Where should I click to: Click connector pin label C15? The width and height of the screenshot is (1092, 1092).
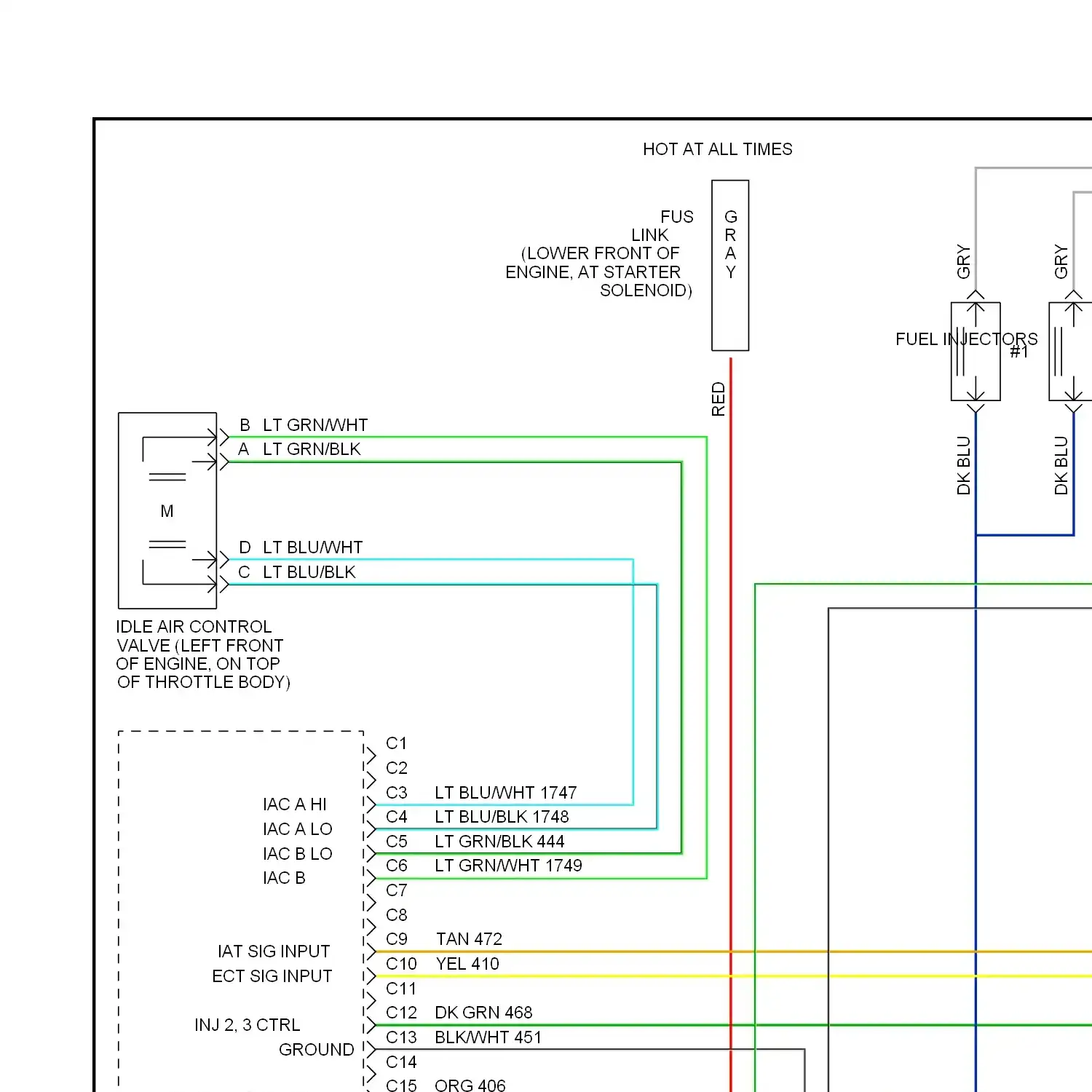point(401,1085)
